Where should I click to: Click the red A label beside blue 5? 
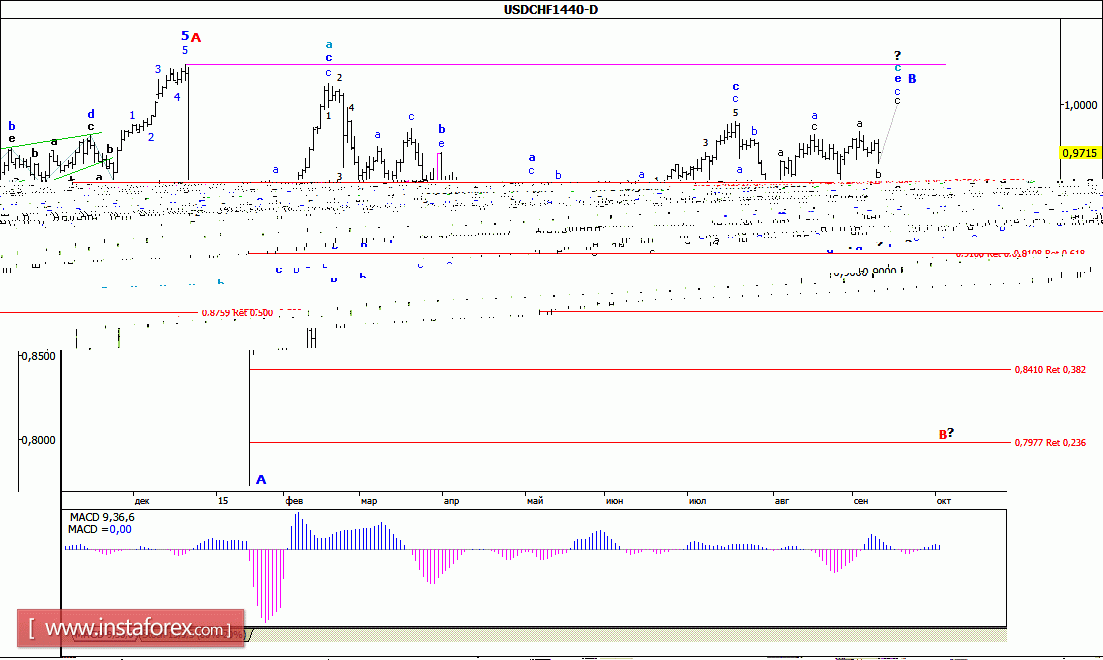pos(196,38)
